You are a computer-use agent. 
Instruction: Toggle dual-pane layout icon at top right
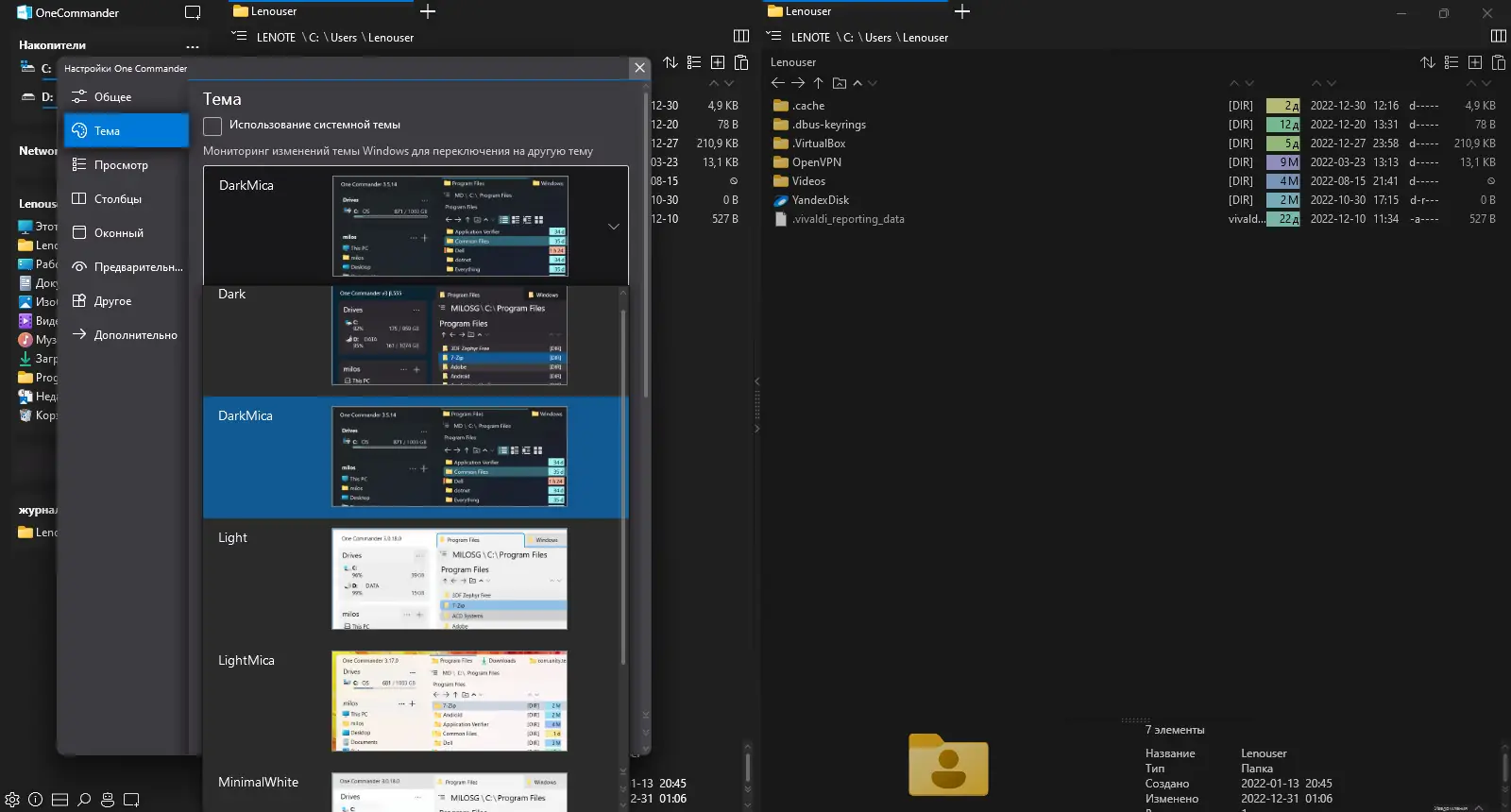(x=1498, y=36)
